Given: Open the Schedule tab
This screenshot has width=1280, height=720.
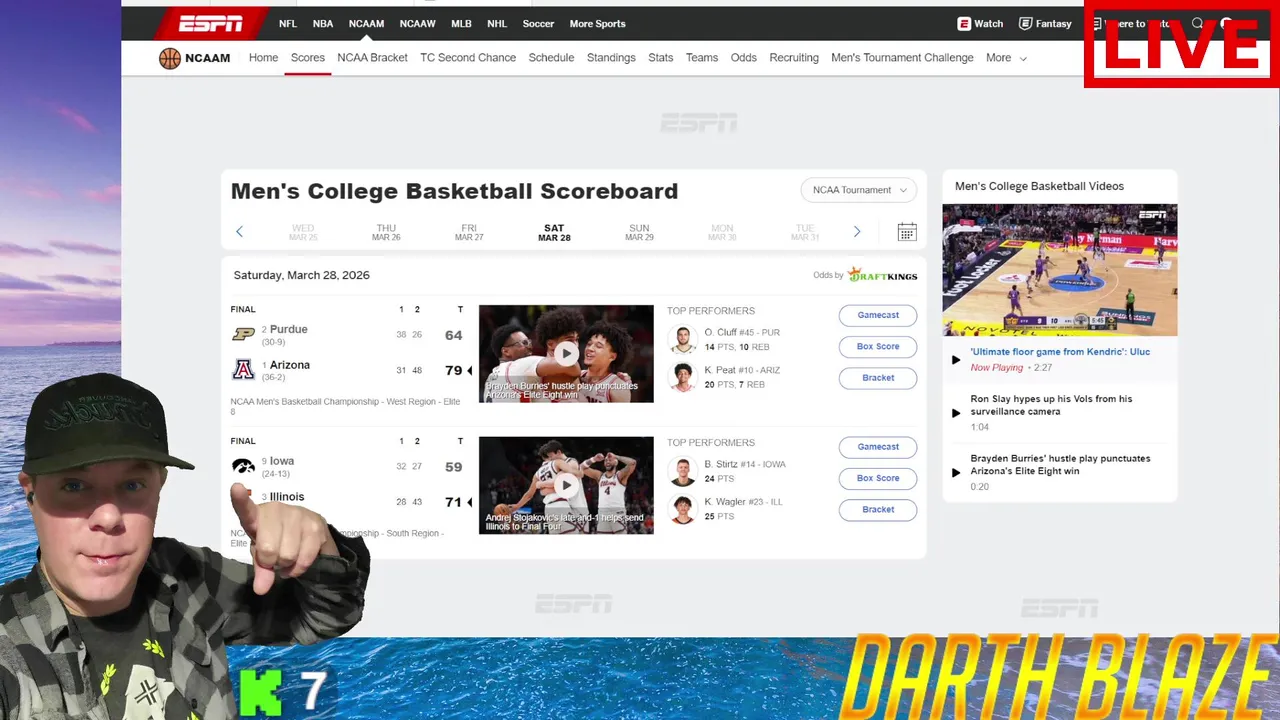Looking at the screenshot, I should click(x=551, y=58).
